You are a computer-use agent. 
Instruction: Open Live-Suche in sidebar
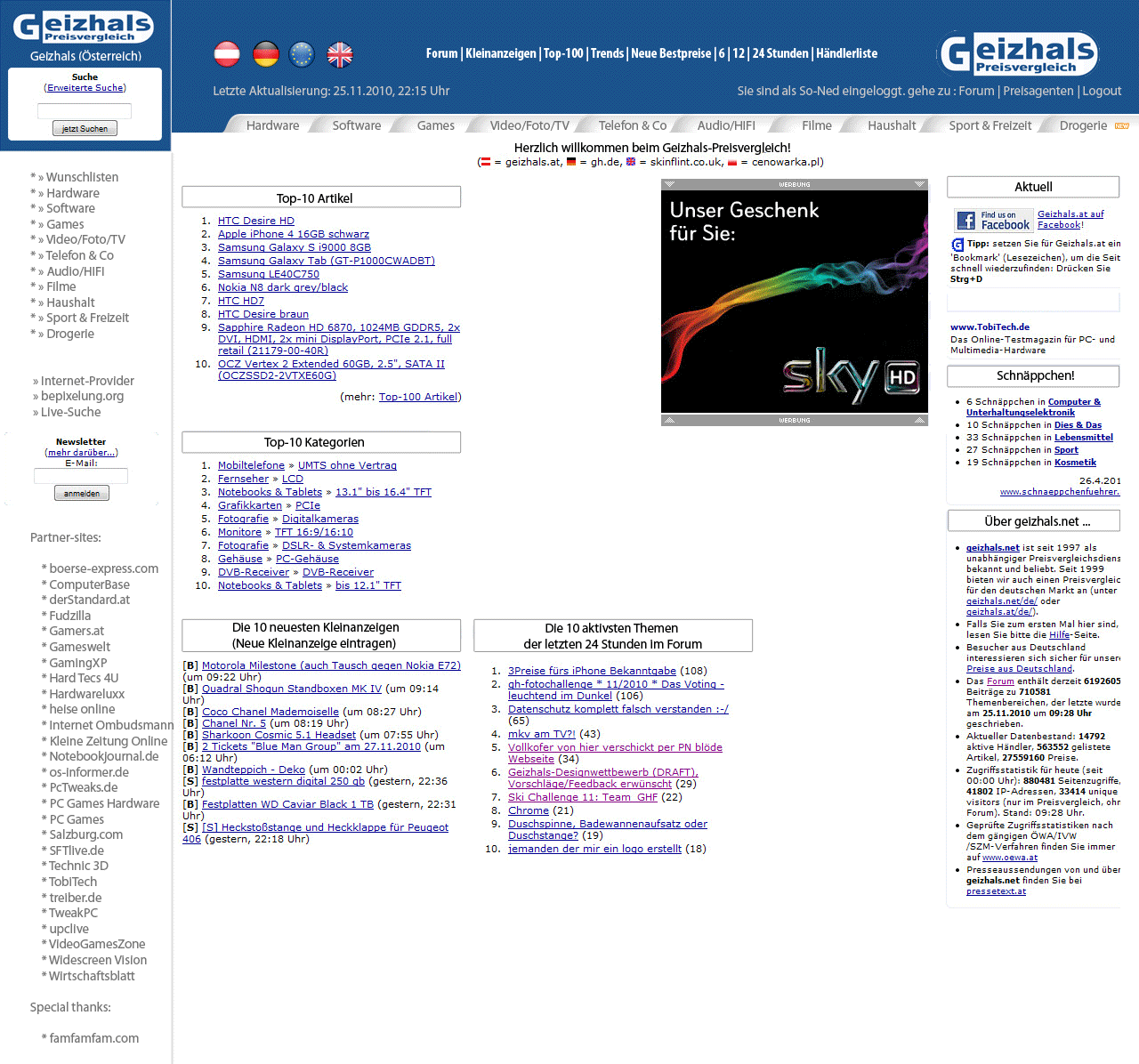(70, 412)
